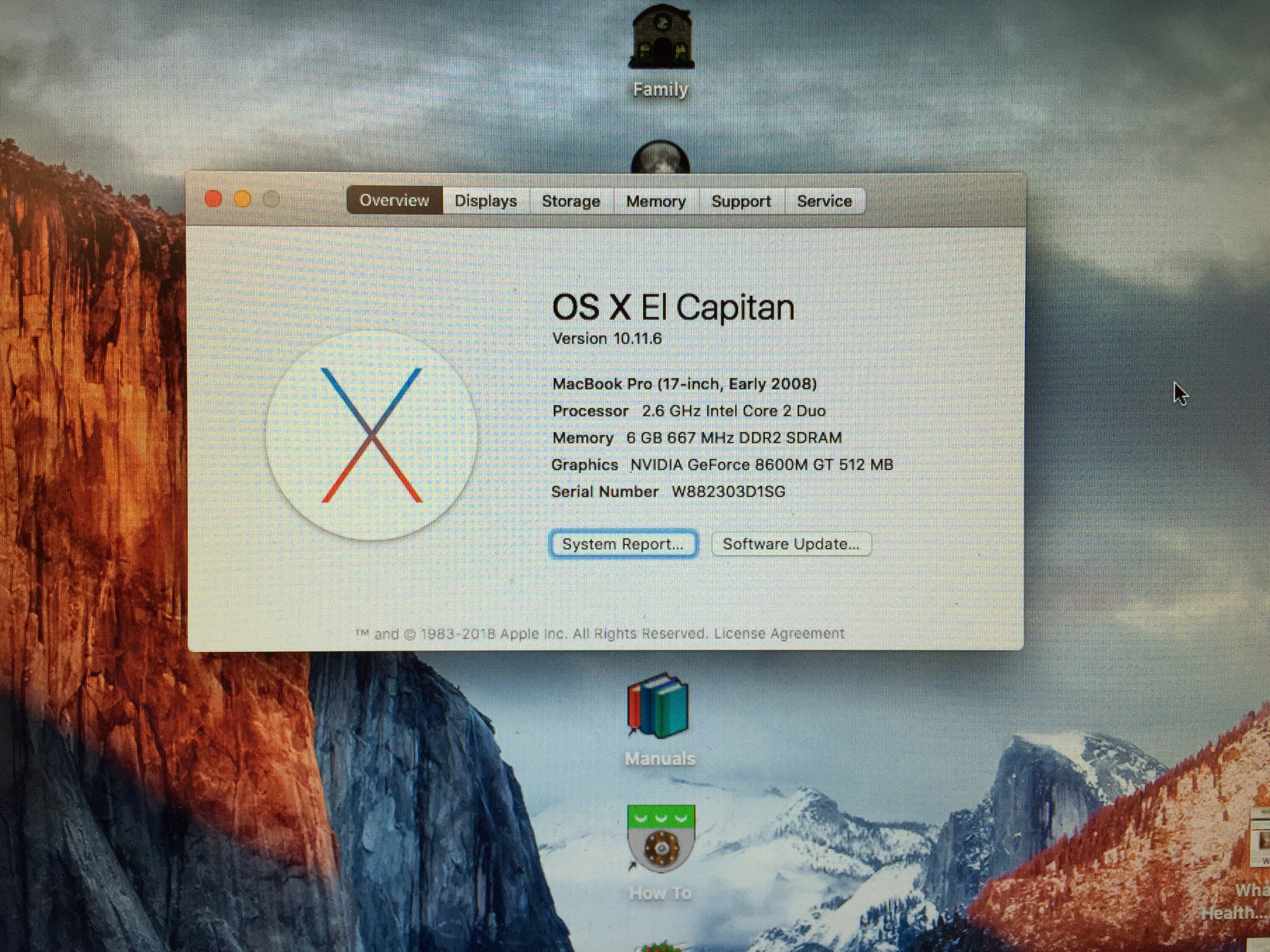Open the Storage tab

[x=571, y=201]
